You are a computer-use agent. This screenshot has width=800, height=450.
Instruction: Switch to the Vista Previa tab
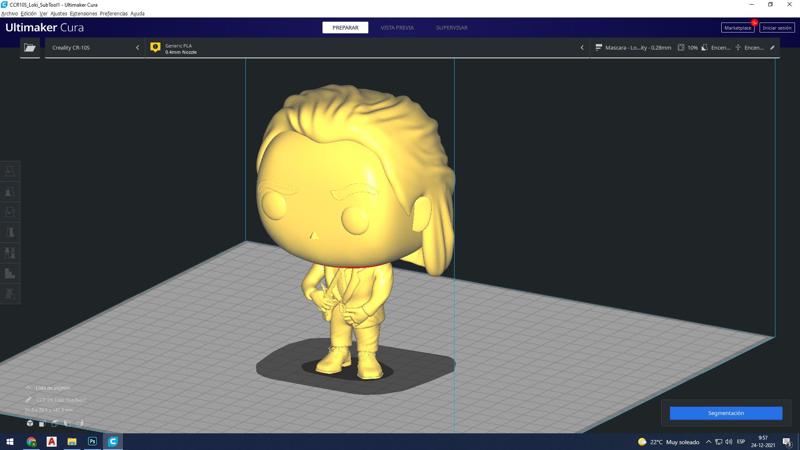click(x=397, y=28)
